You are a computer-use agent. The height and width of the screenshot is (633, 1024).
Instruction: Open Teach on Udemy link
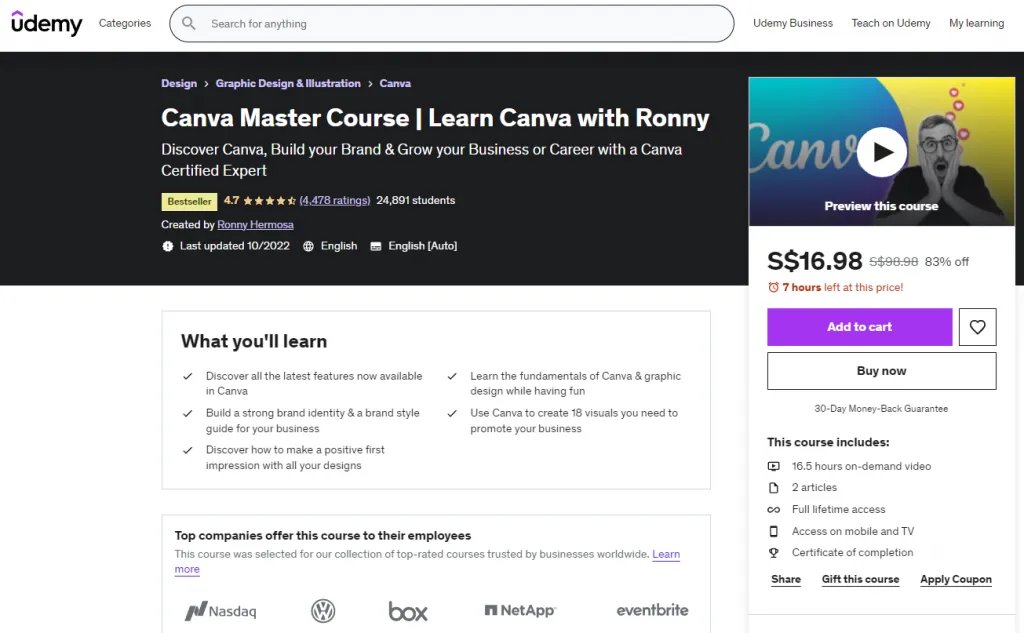tap(891, 23)
